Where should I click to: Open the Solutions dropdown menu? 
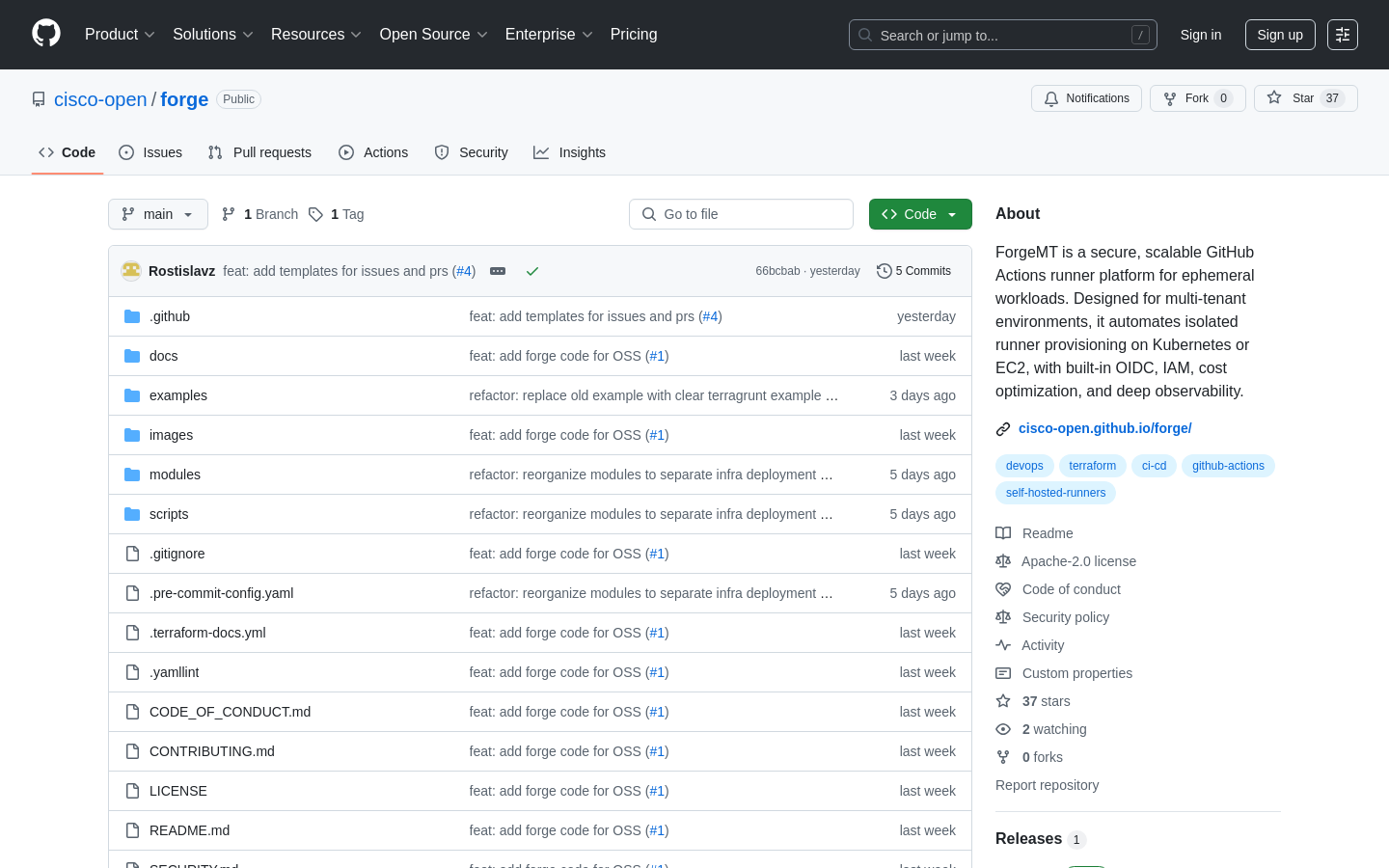pyautogui.click(x=213, y=35)
